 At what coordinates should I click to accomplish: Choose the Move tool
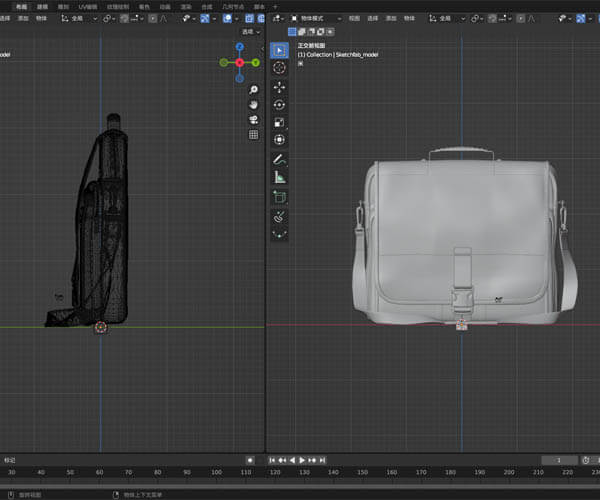279,87
